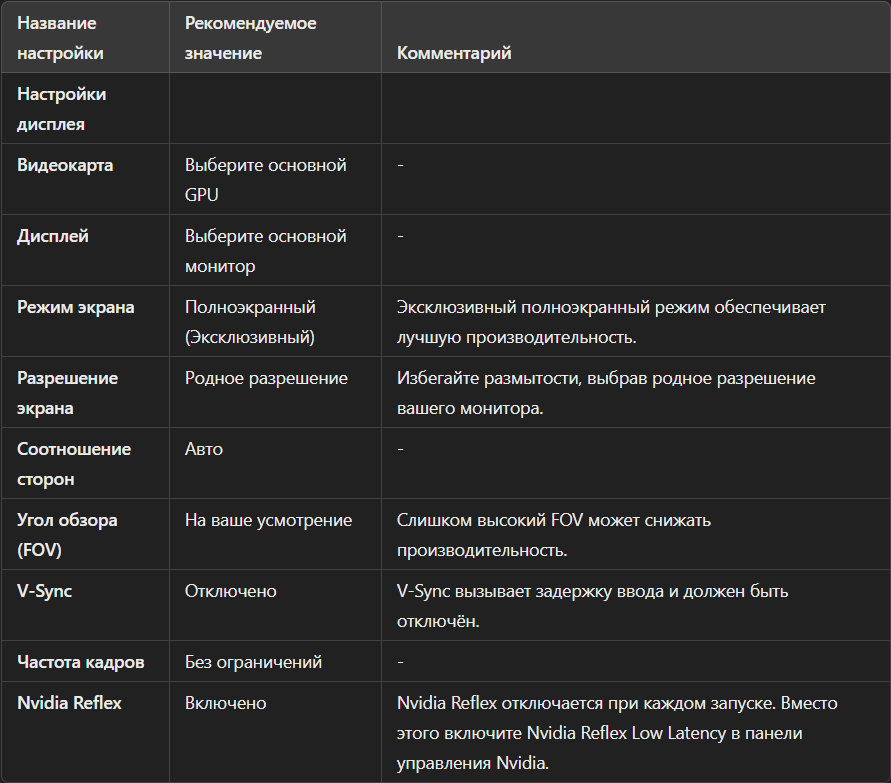891x783 pixels.
Task: Click the "Дисплей" setting name
Action: click(x=53, y=236)
